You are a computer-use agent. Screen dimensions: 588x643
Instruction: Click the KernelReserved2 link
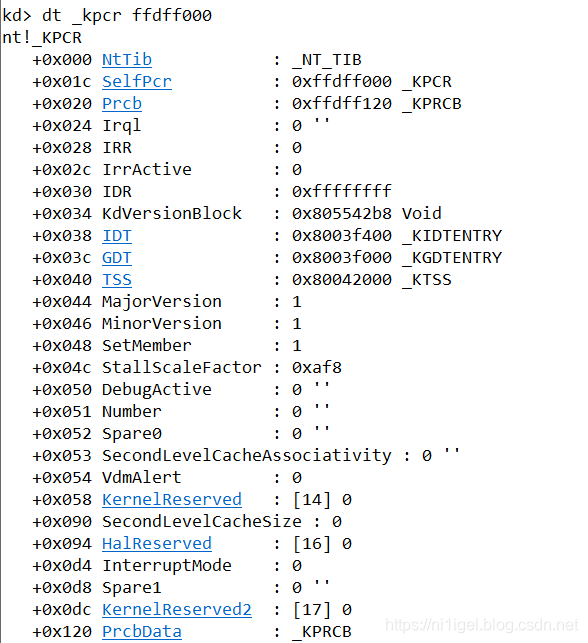pyautogui.click(x=177, y=609)
